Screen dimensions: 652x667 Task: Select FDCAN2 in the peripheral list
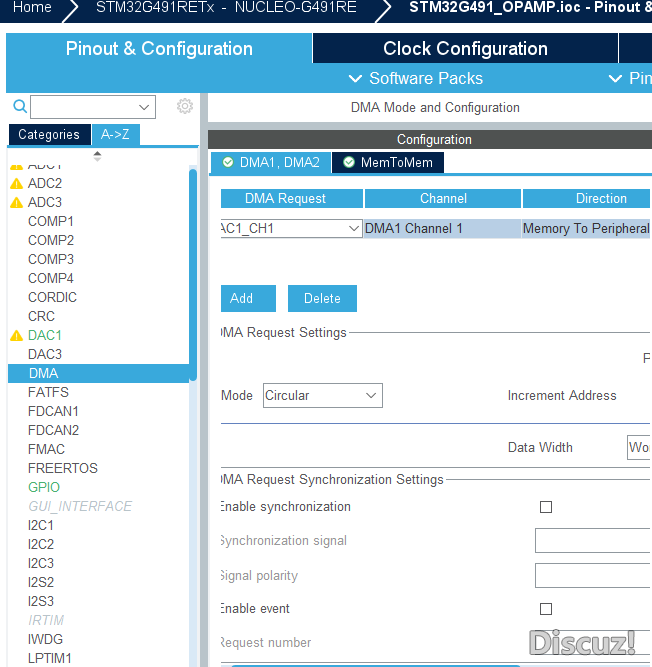[x=53, y=430]
